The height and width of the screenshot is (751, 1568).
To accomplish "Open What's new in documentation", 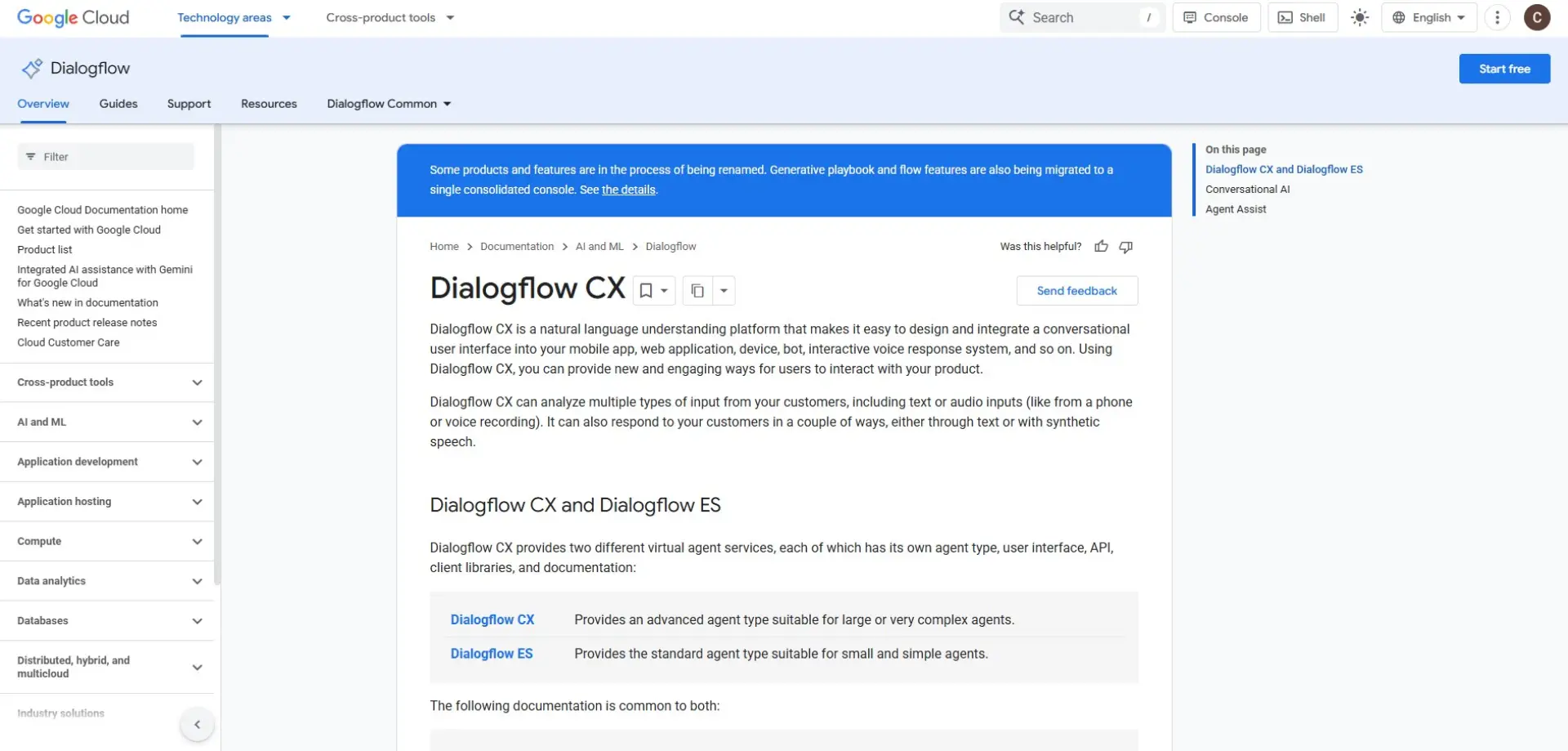I will click(x=87, y=302).
